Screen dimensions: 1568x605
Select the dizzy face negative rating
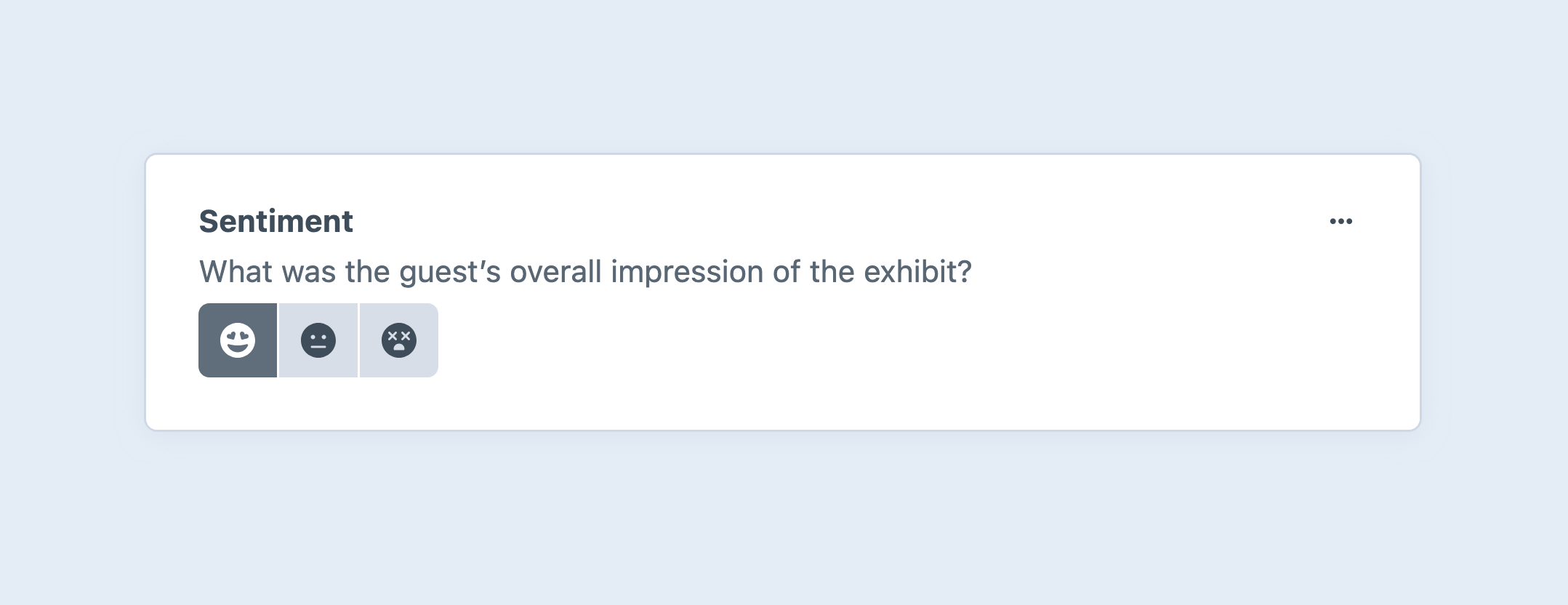click(399, 340)
